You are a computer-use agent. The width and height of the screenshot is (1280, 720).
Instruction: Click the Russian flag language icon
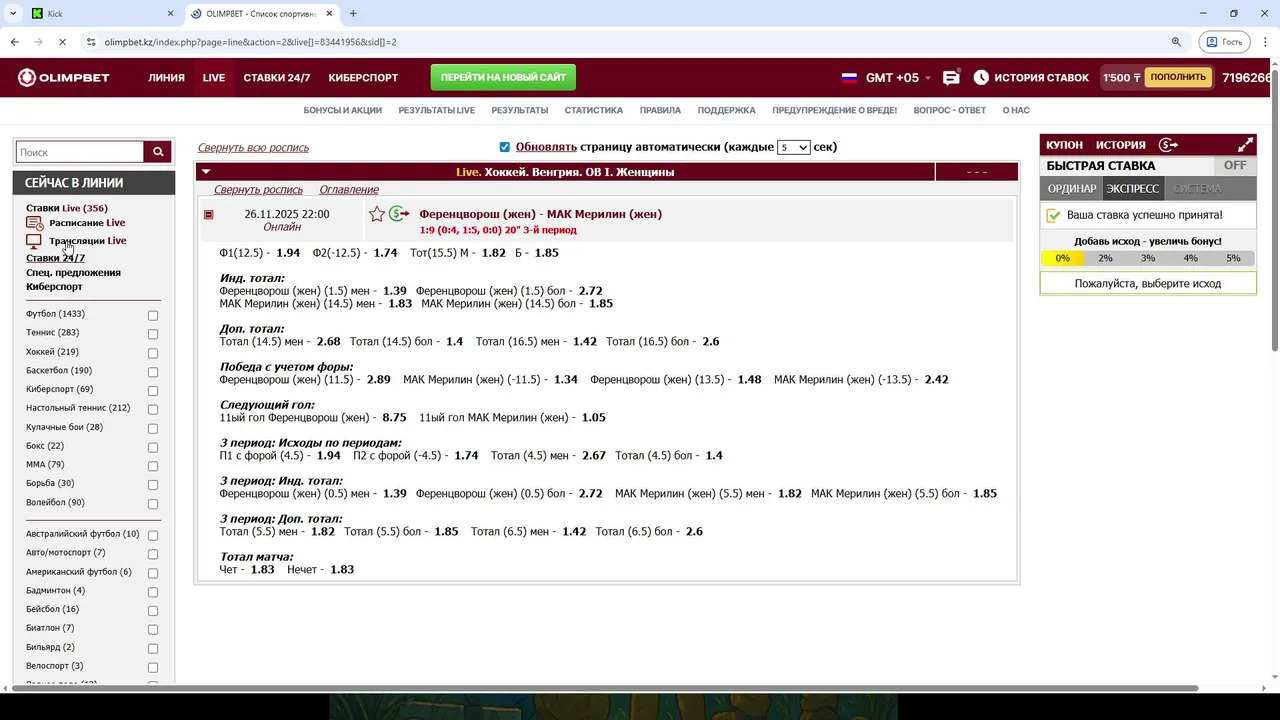[850, 78]
